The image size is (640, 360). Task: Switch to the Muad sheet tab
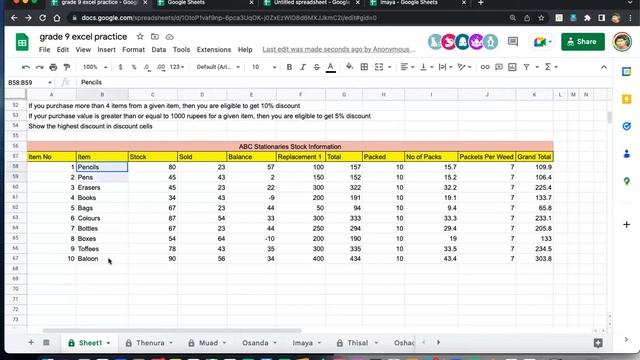coord(207,343)
